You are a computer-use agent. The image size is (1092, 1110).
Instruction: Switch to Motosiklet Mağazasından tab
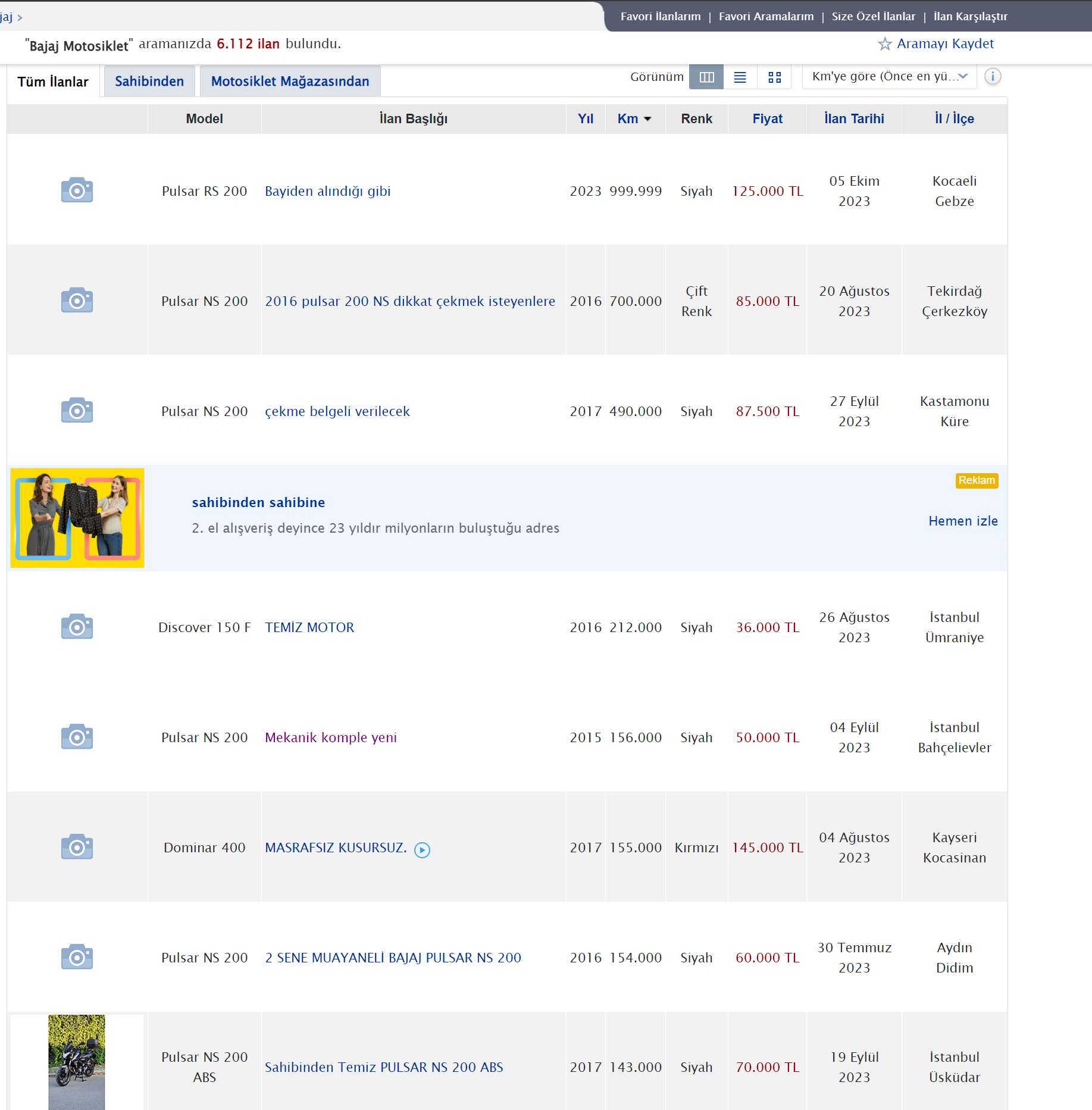point(290,81)
